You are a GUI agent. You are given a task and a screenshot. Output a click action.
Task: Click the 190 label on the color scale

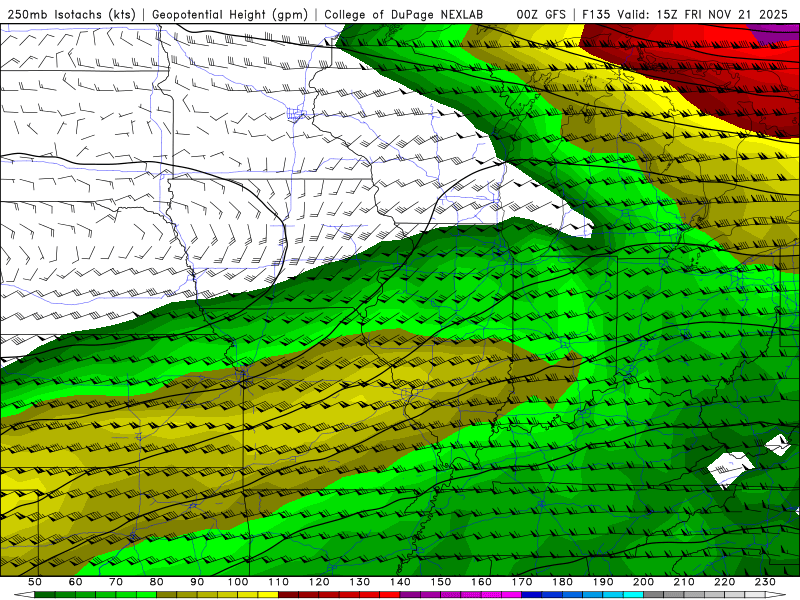click(x=603, y=582)
